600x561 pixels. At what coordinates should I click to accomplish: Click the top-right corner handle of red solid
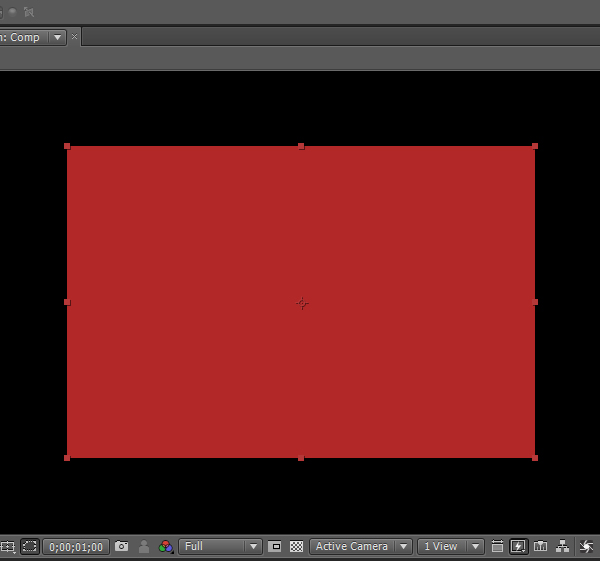click(x=535, y=146)
